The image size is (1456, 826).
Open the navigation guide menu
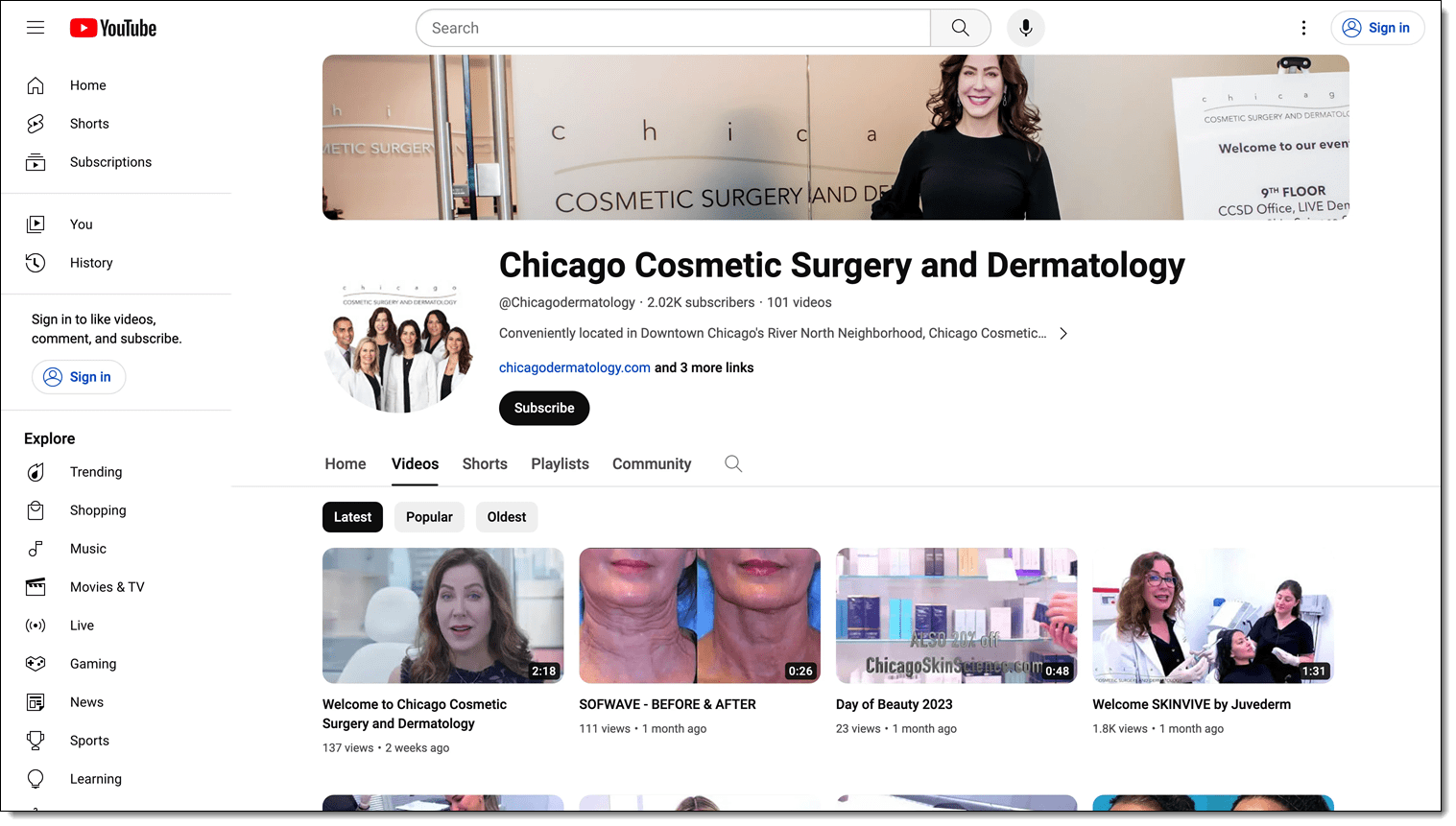tap(36, 28)
